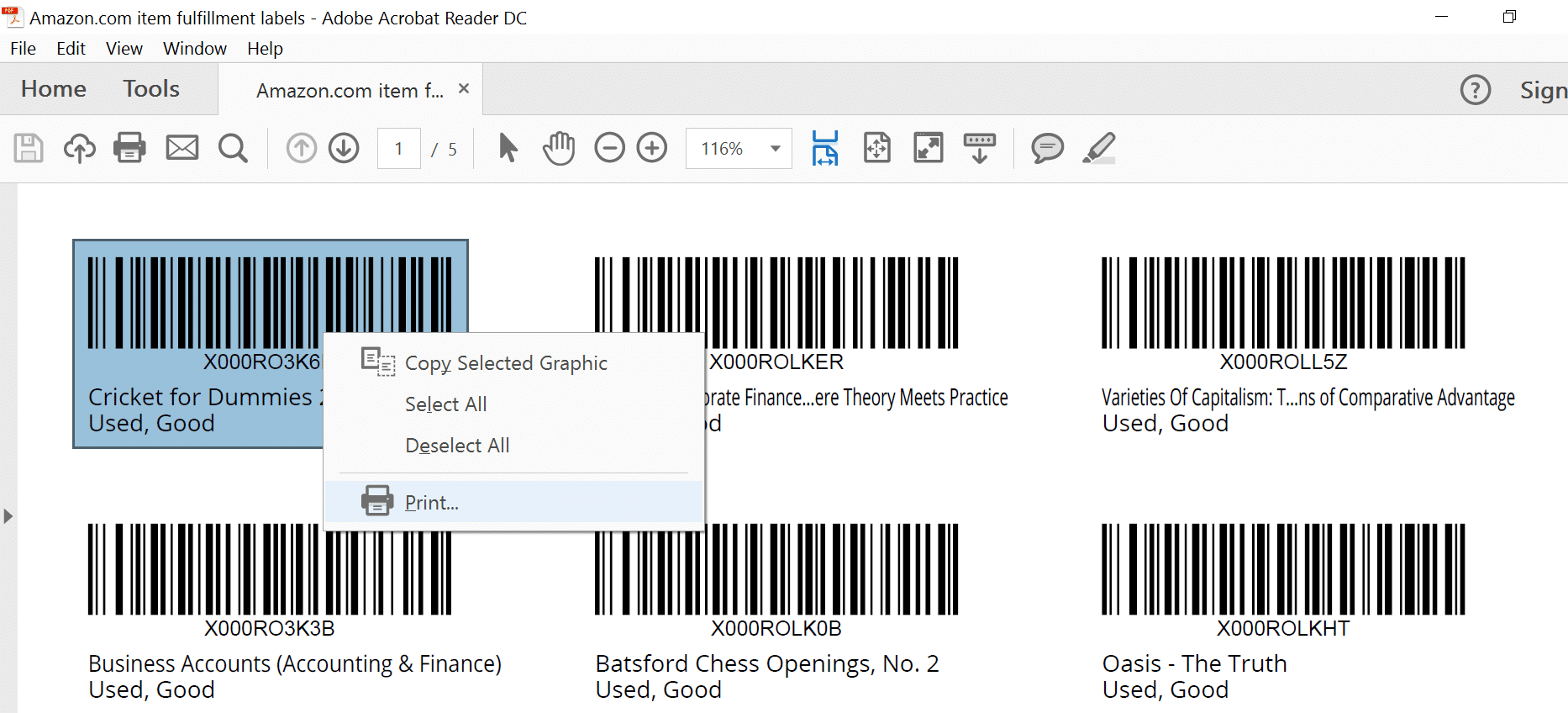Choose Select All in context menu
This screenshot has height=713, width=1568.
513,404
